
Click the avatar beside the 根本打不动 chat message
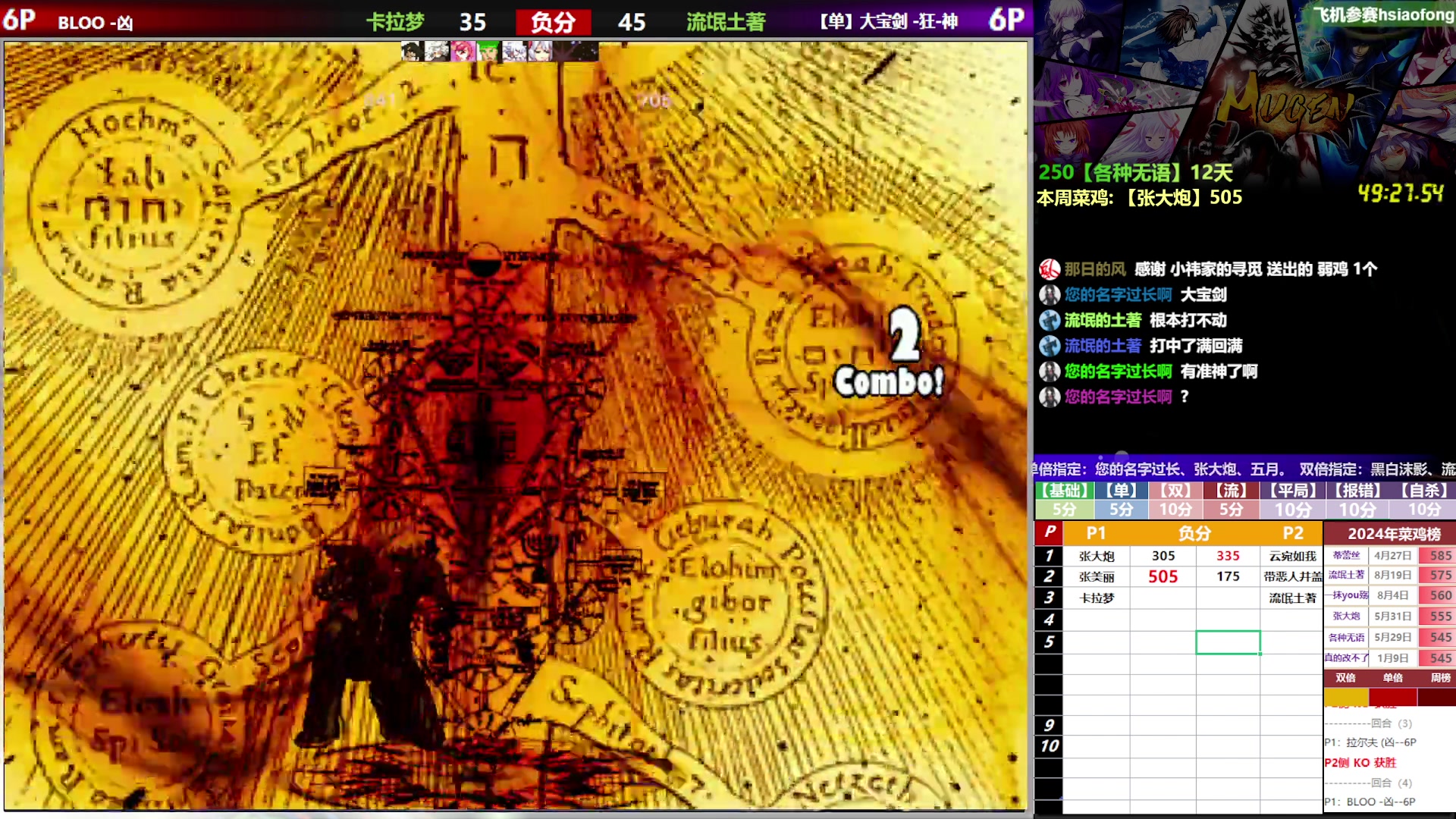1050,320
